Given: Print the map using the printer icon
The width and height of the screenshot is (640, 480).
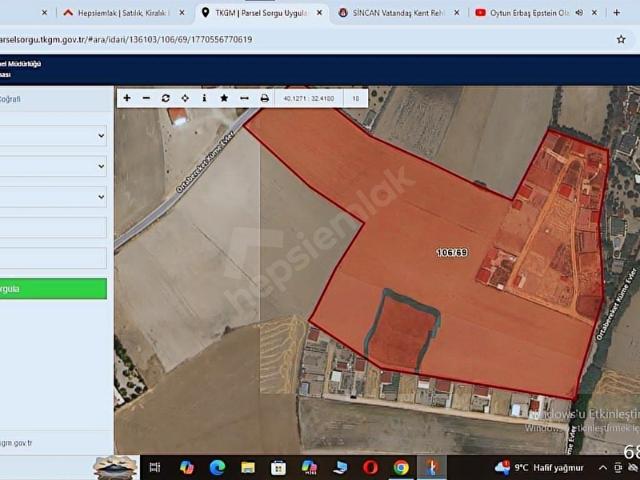Looking at the screenshot, I should [264, 98].
